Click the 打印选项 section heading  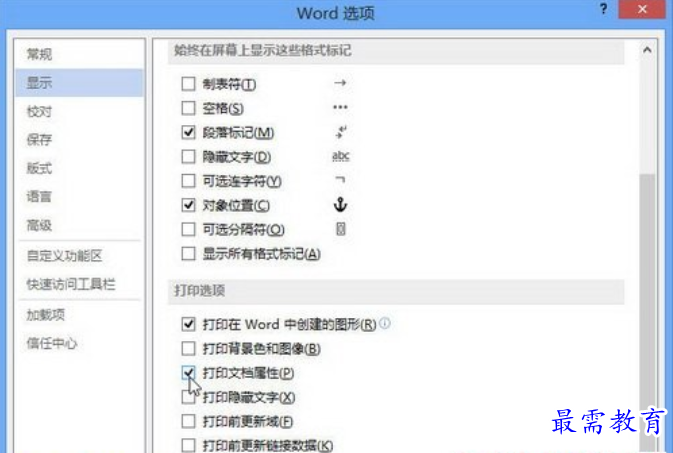point(199,291)
